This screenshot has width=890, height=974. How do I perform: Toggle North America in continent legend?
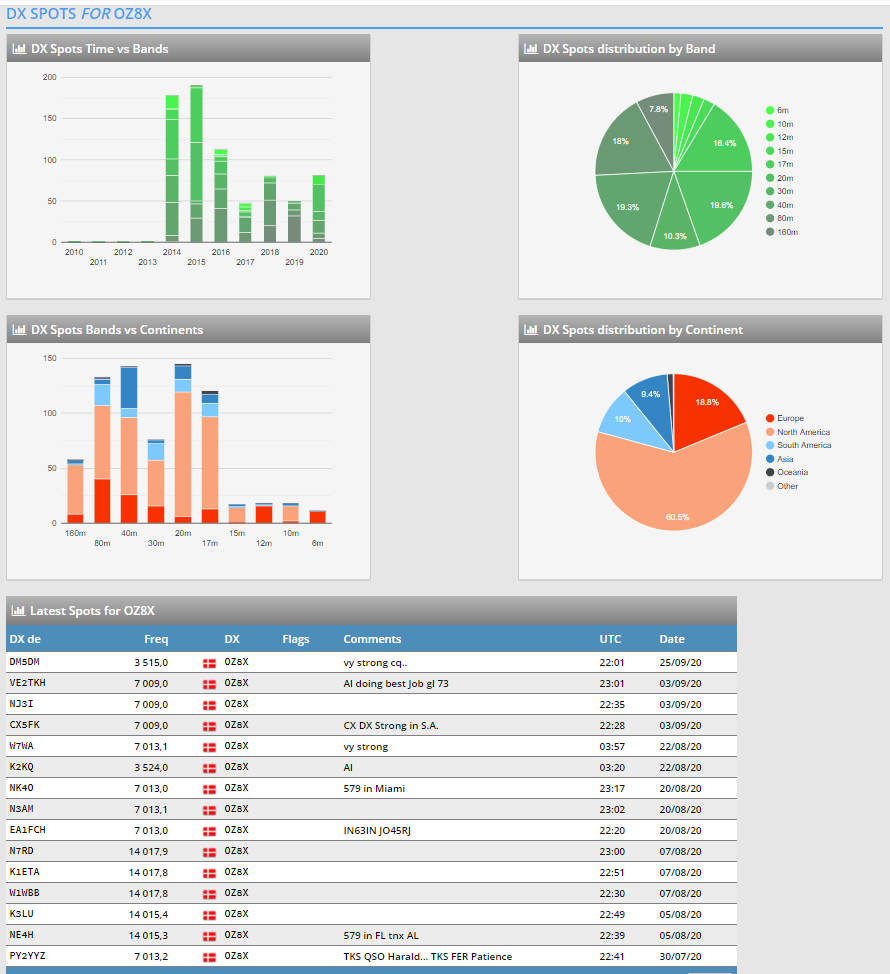(x=802, y=432)
